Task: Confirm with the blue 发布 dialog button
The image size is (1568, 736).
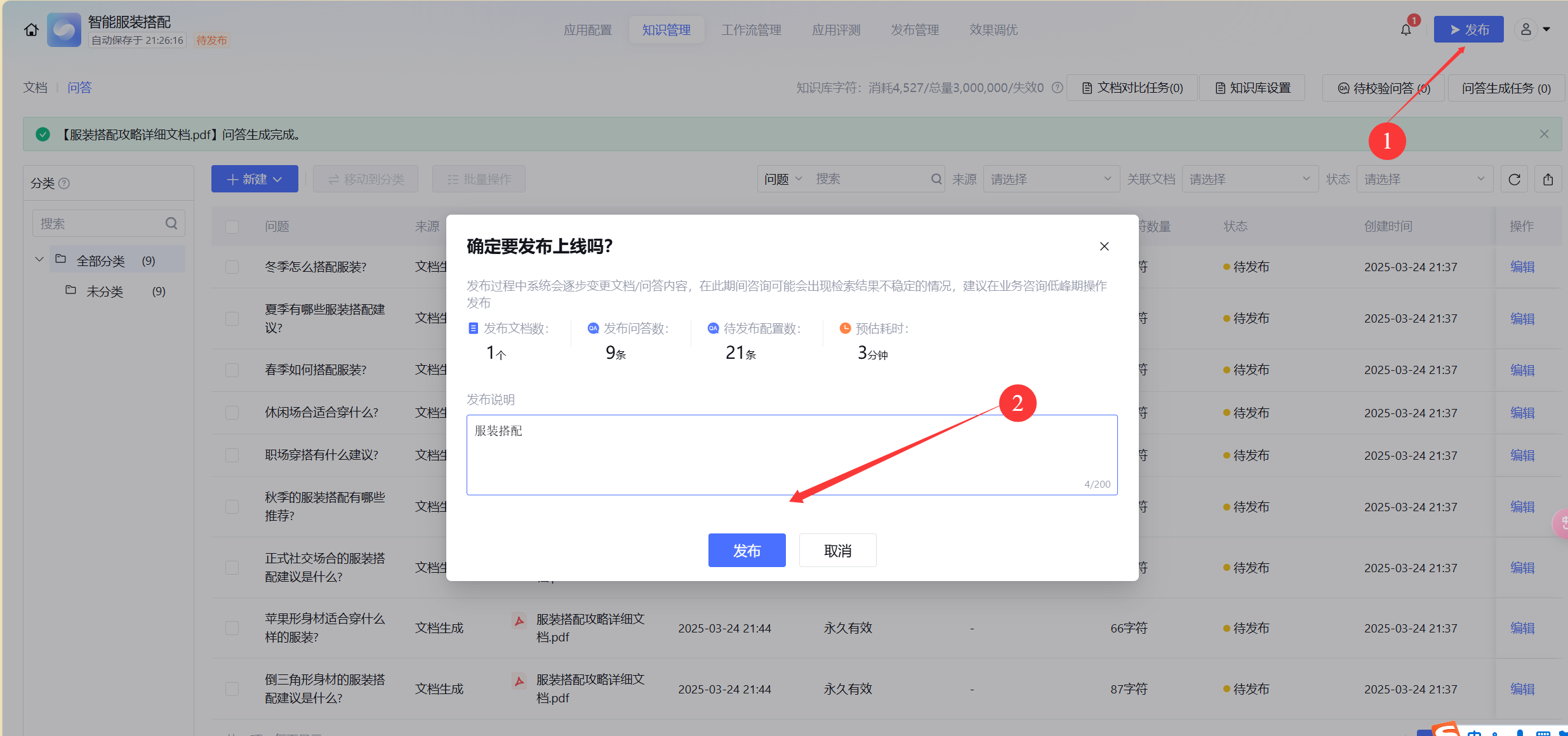Action: pyautogui.click(x=747, y=551)
